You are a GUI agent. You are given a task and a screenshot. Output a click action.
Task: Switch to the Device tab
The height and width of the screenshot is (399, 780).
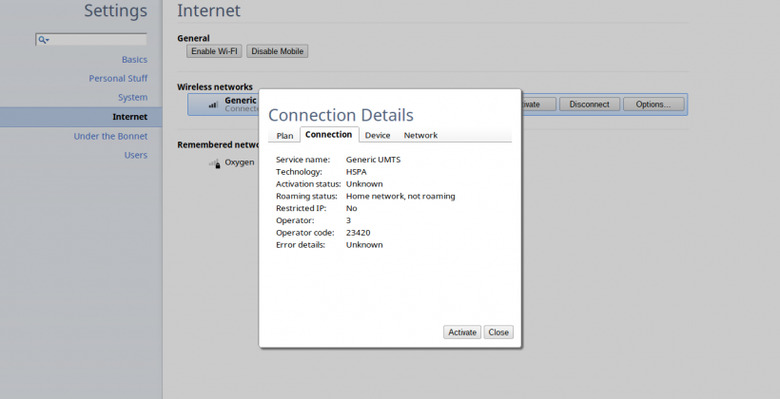tap(377, 135)
